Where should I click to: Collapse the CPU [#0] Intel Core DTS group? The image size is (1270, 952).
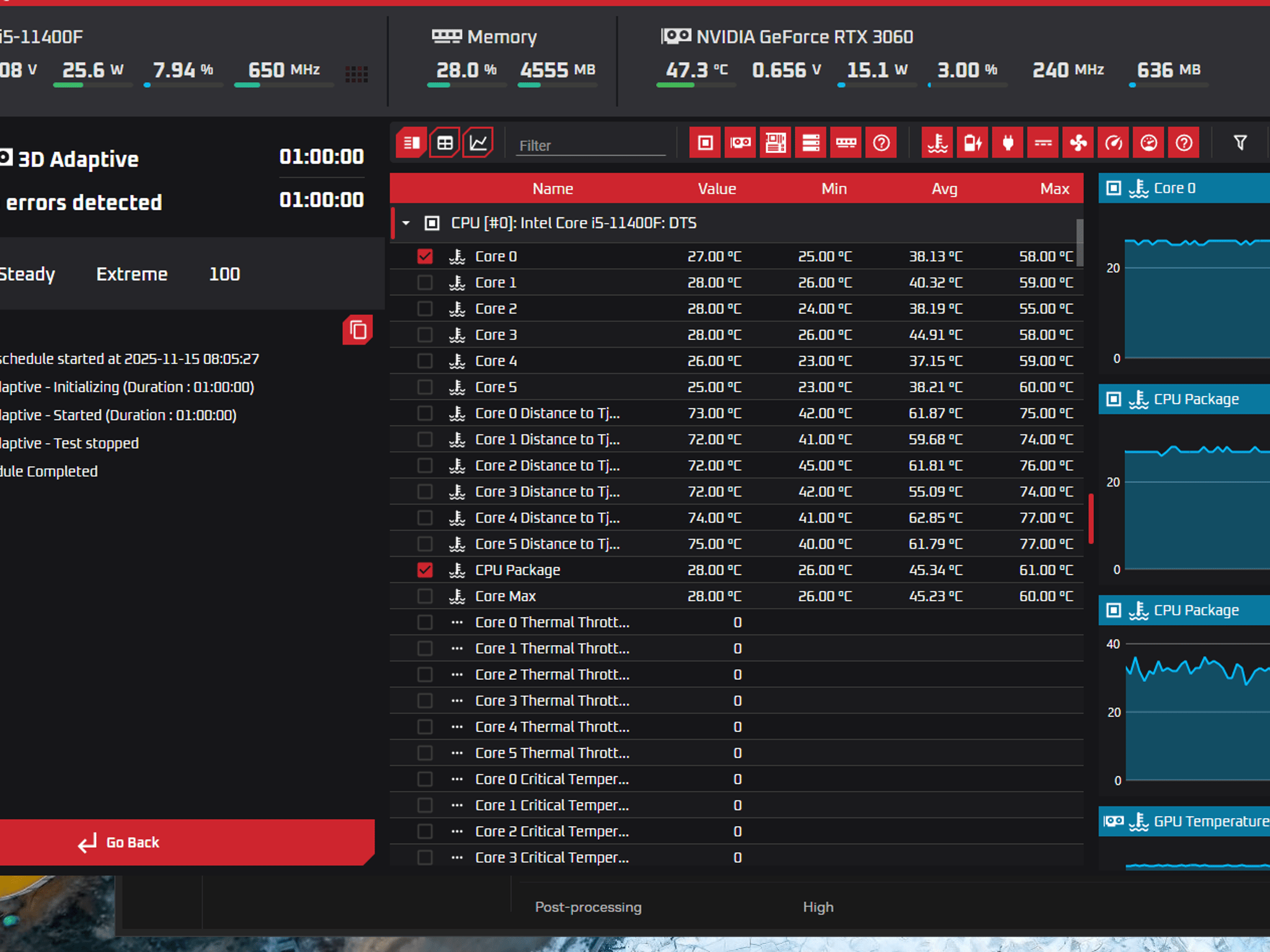point(406,223)
